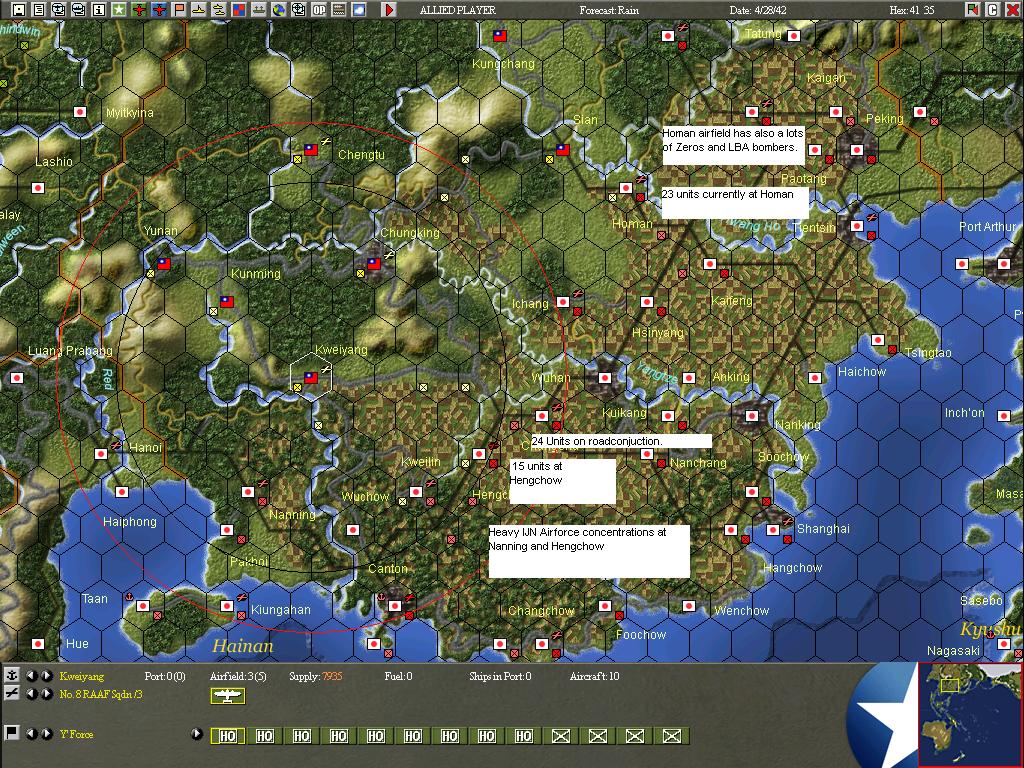The width and height of the screenshot is (1024, 768).
Task: Click the 'Airfield: 3(5)' text
Action: click(x=238, y=677)
